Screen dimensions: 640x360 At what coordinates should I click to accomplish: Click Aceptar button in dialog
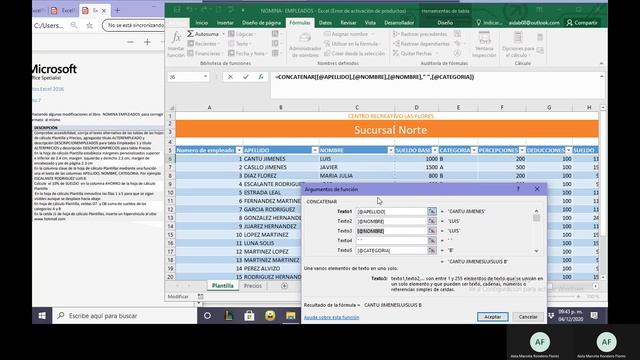492,317
